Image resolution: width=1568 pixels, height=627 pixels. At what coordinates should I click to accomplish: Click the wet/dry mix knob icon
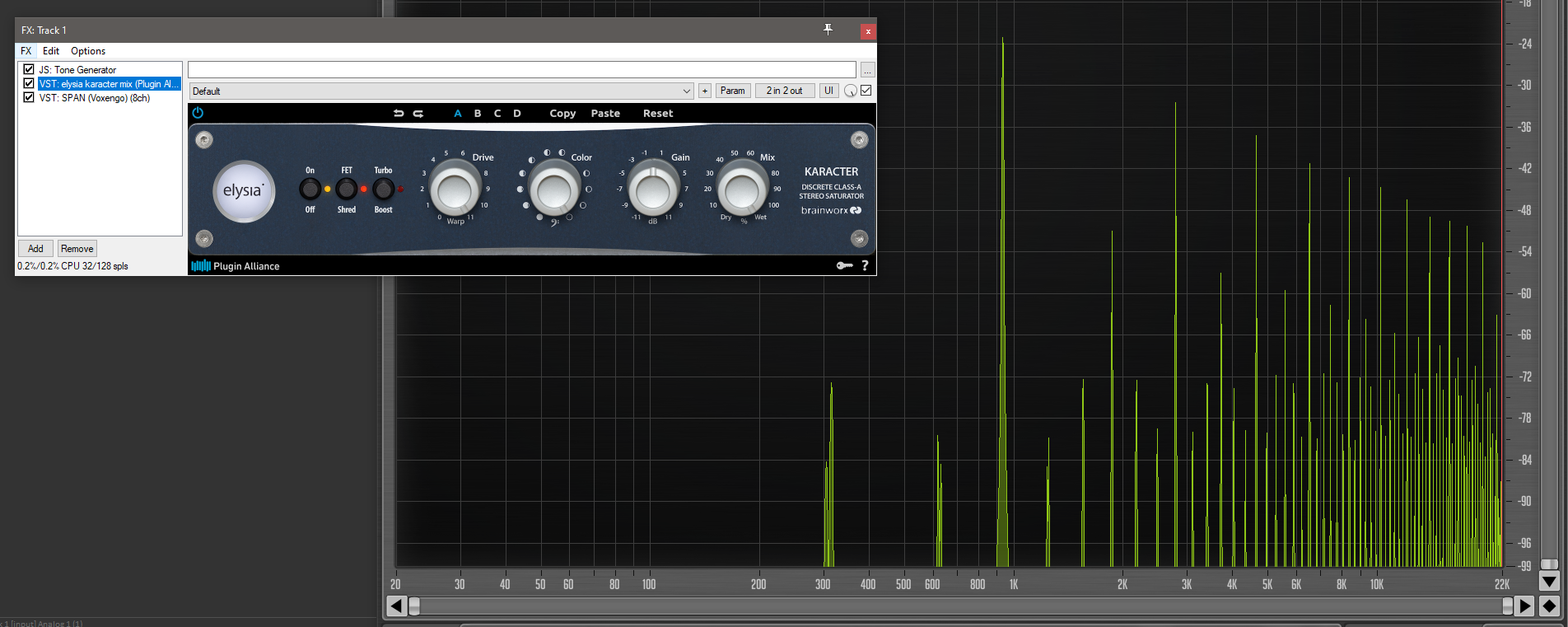(851, 91)
